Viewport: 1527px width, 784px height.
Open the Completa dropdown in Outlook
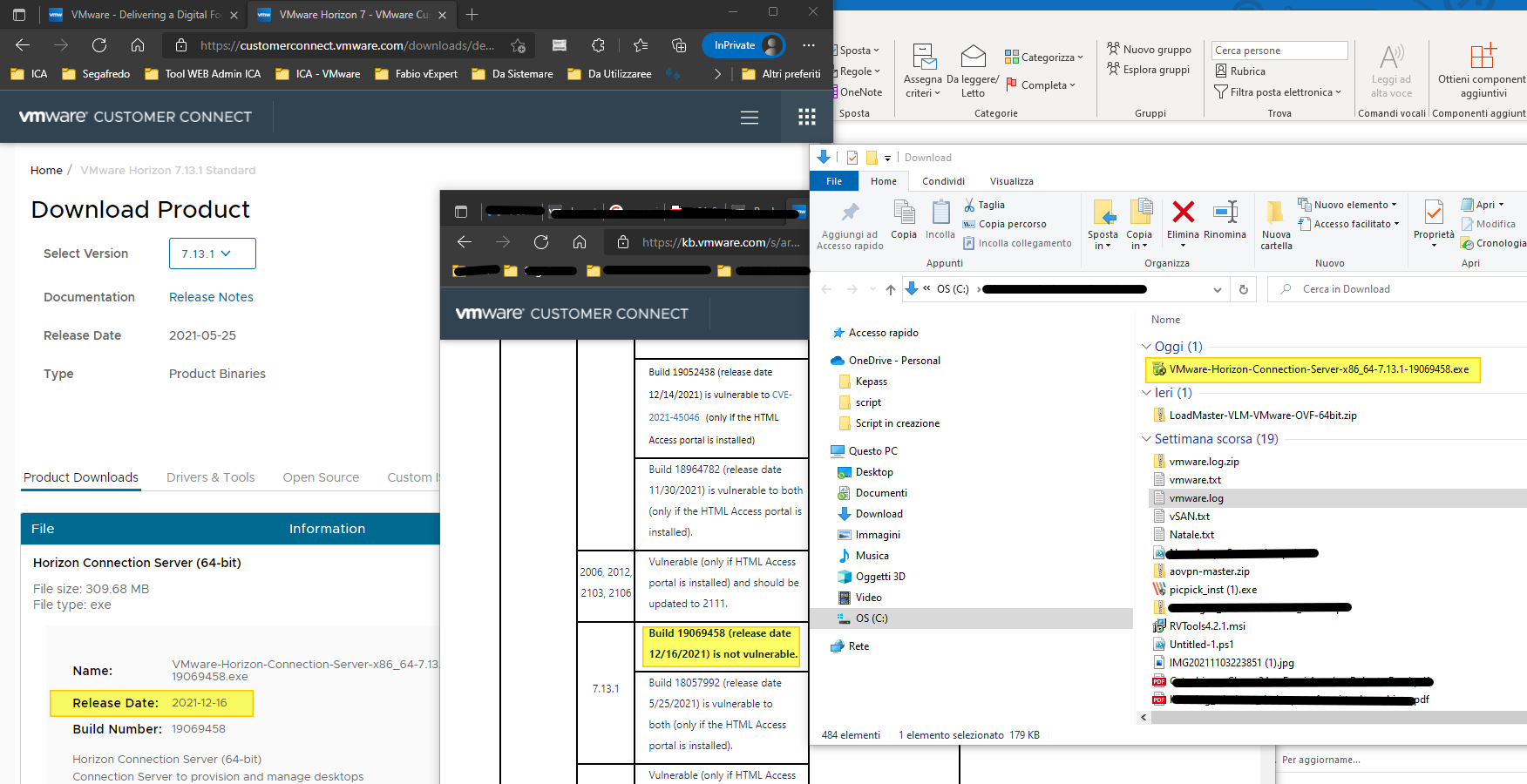1041,85
